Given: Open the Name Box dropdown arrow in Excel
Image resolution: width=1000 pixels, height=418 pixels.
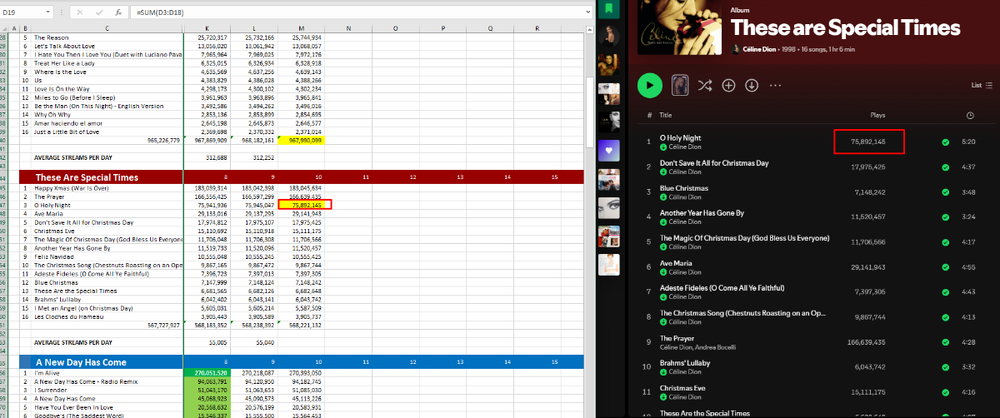Looking at the screenshot, I should pos(48,12).
